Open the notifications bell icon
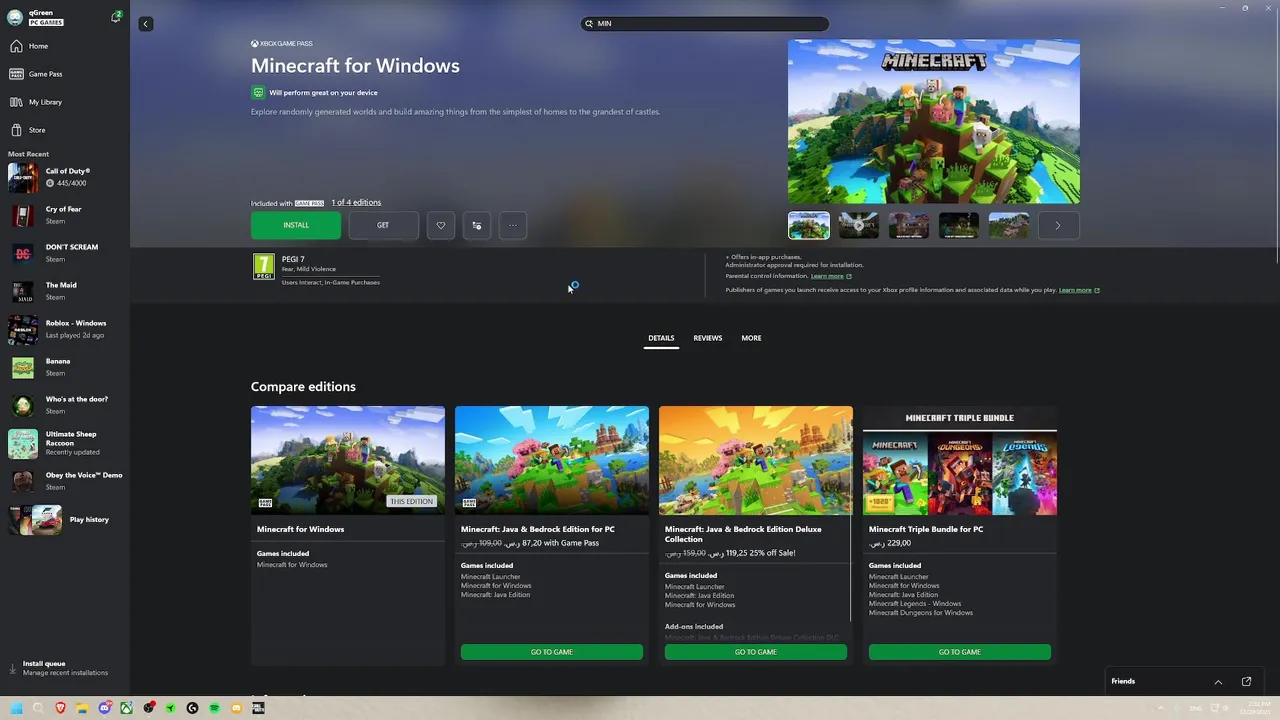The height and width of the screenshot is (720, 1280). 116,17
